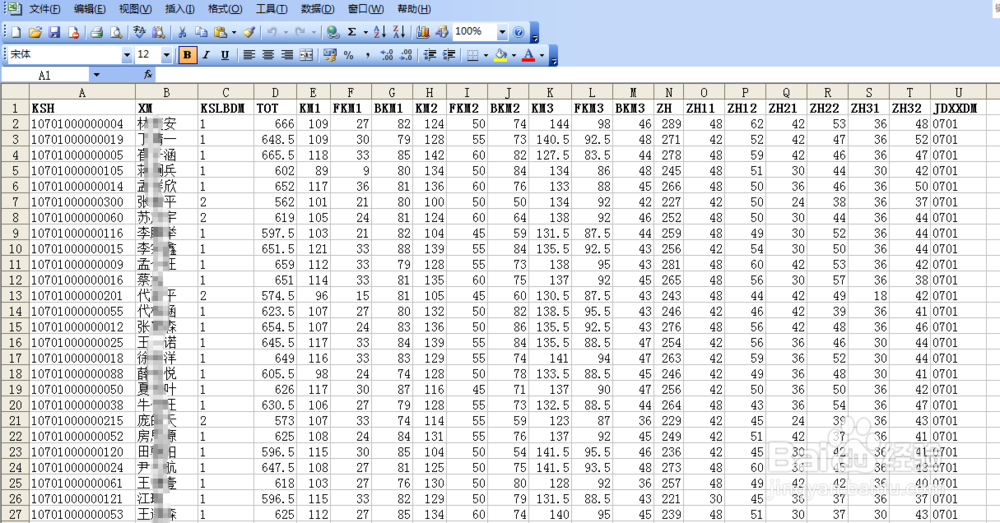The image size is (1000, 523).
Task: Print the spreadsheet with the printer icon
Action: pyautogui.click(x=97, y=32)
